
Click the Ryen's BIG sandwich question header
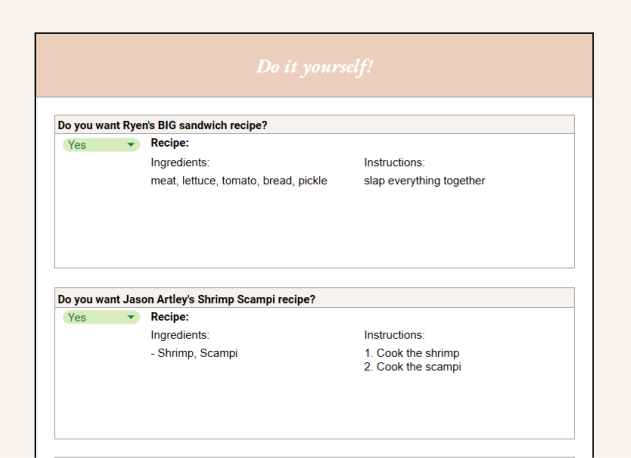pos(163,125)
